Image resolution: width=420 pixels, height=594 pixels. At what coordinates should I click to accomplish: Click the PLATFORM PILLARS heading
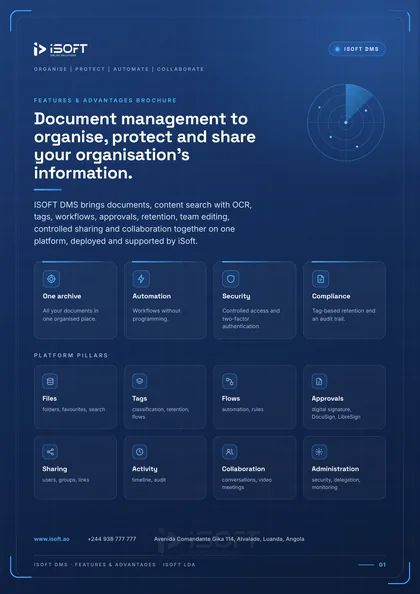pos(71,355)
